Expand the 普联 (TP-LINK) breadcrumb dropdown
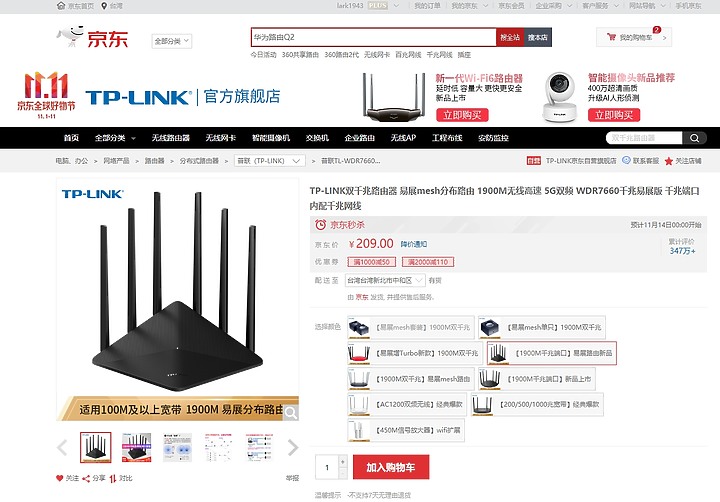 270,161
